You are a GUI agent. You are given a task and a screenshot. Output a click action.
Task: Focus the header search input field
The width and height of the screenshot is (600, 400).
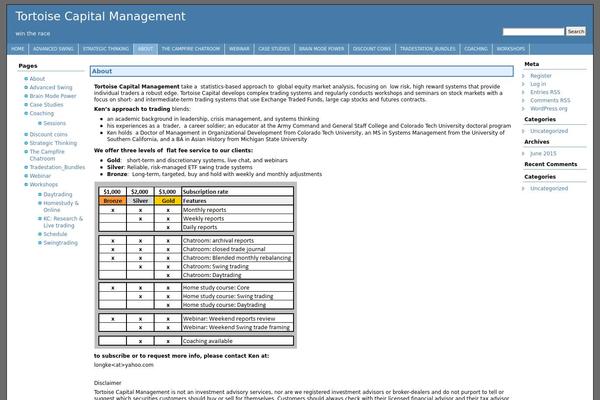(x=533, y=32)
